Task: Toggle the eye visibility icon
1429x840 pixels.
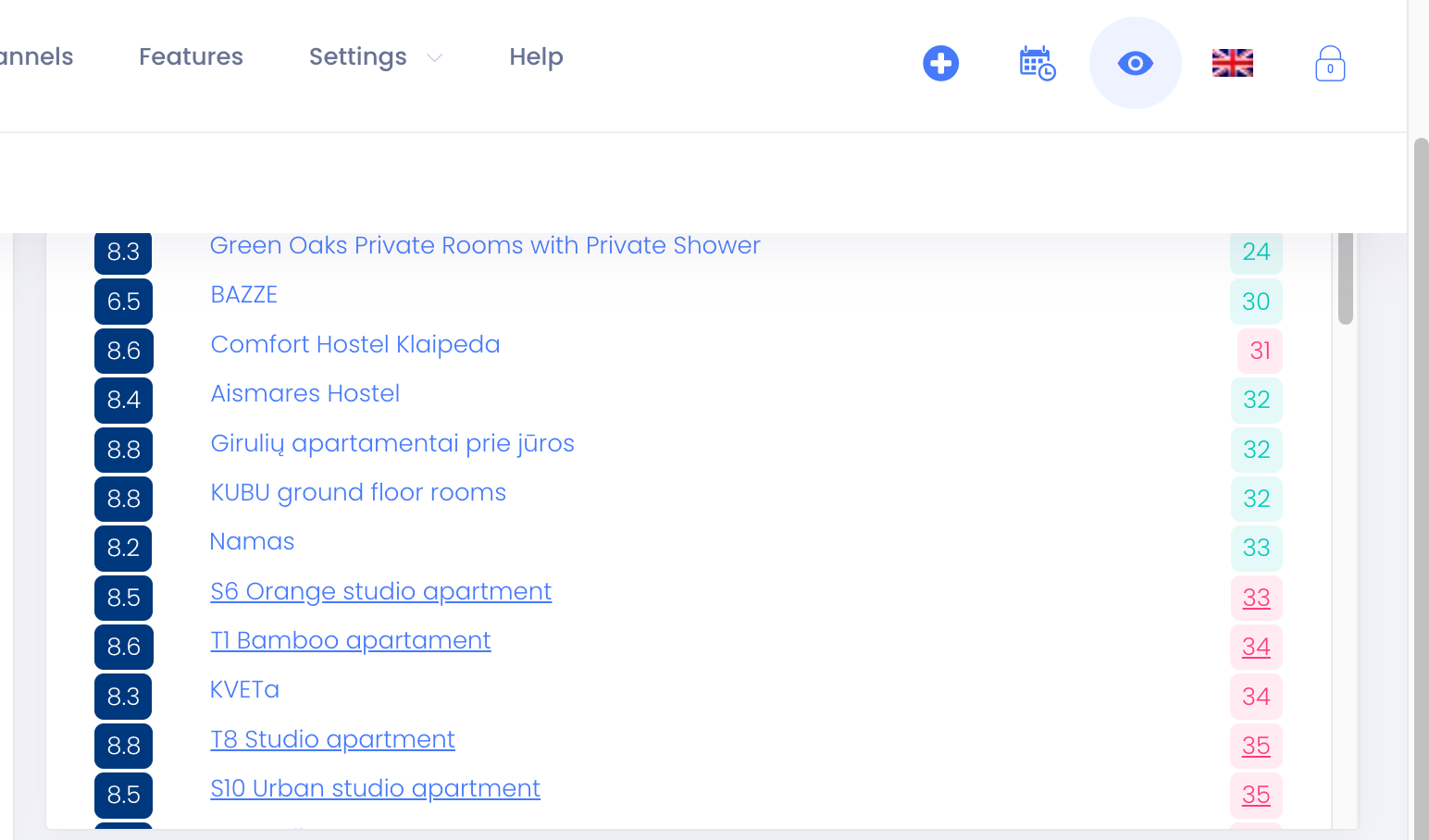Action: 1135,63
